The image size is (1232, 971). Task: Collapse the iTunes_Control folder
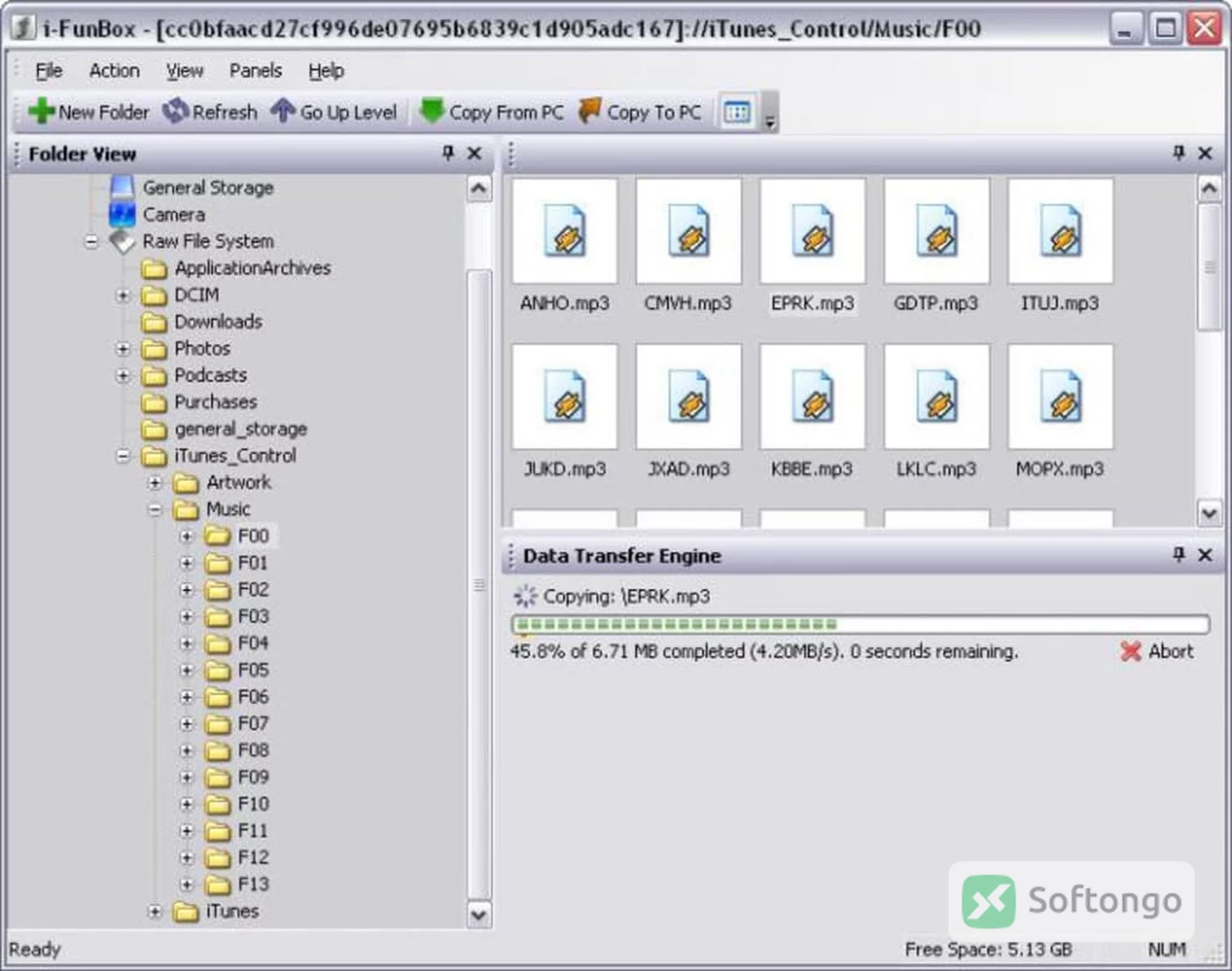tap(123, 456)
